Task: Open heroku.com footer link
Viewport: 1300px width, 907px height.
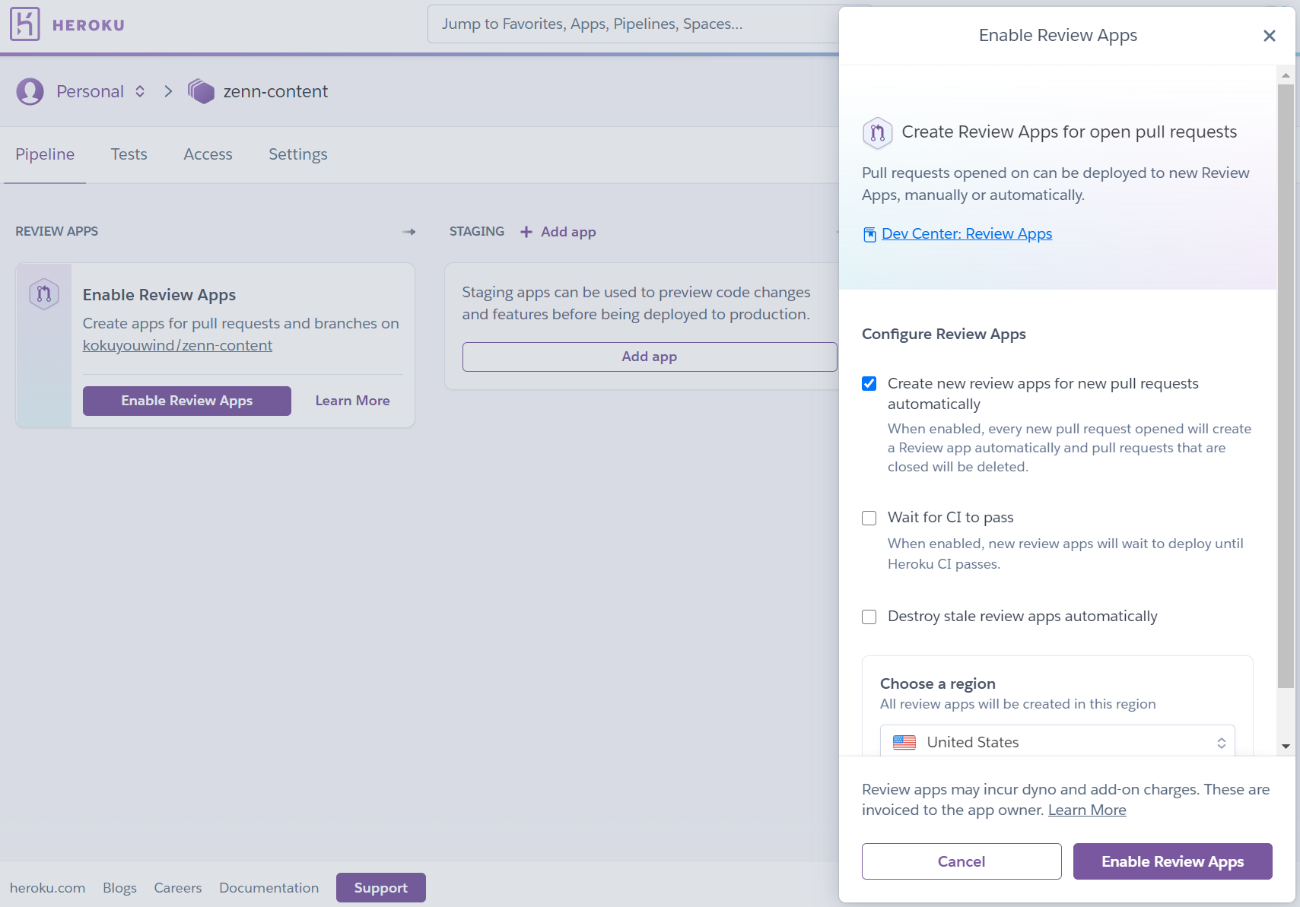Action: pos(47,888)
